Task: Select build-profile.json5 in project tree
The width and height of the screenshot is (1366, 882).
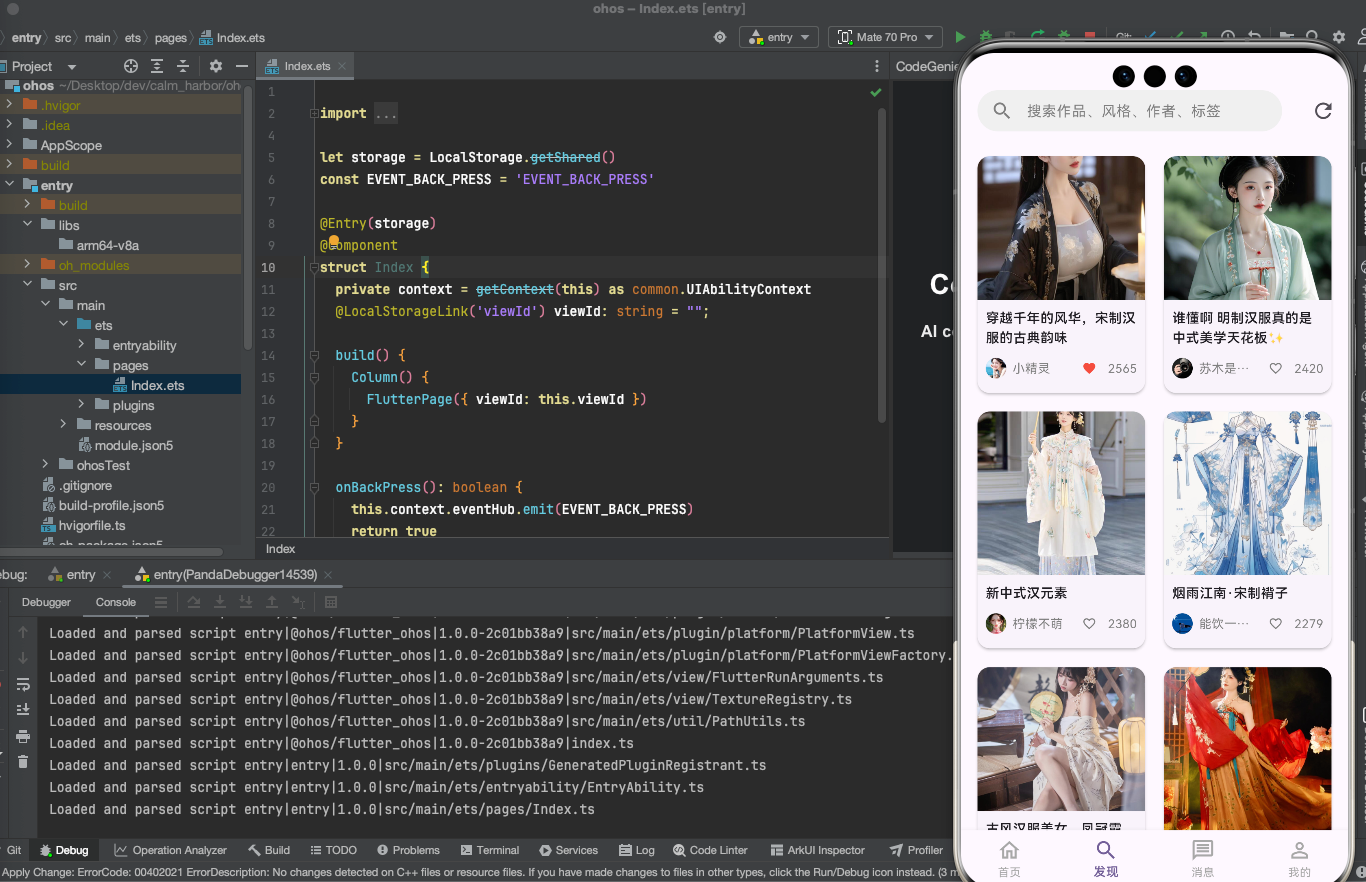Action: click(x=102, y=505)
